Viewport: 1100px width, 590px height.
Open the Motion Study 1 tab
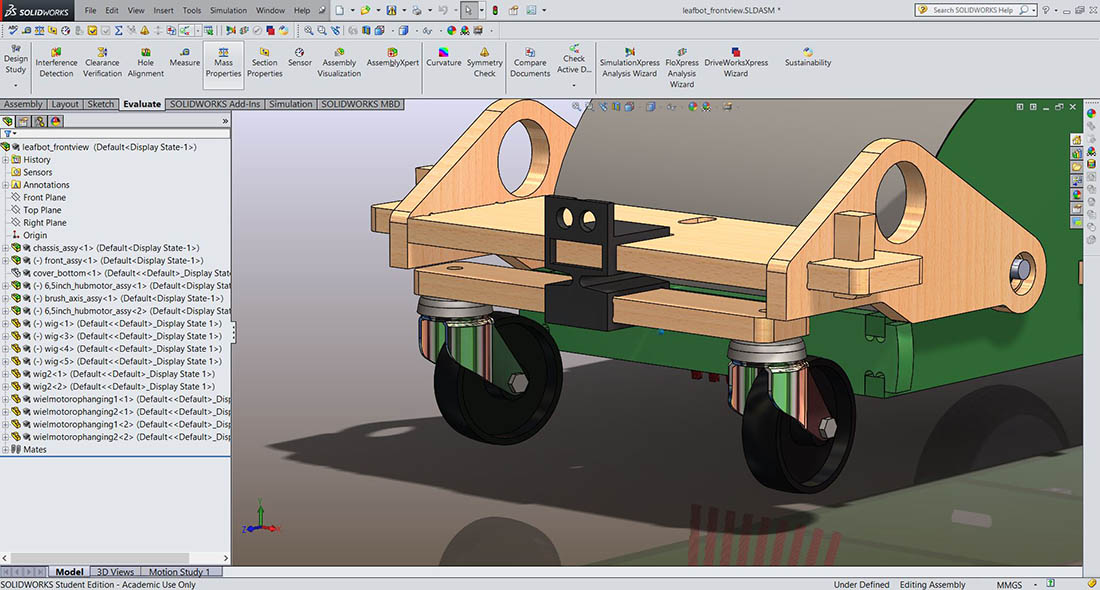click(180, 572)
